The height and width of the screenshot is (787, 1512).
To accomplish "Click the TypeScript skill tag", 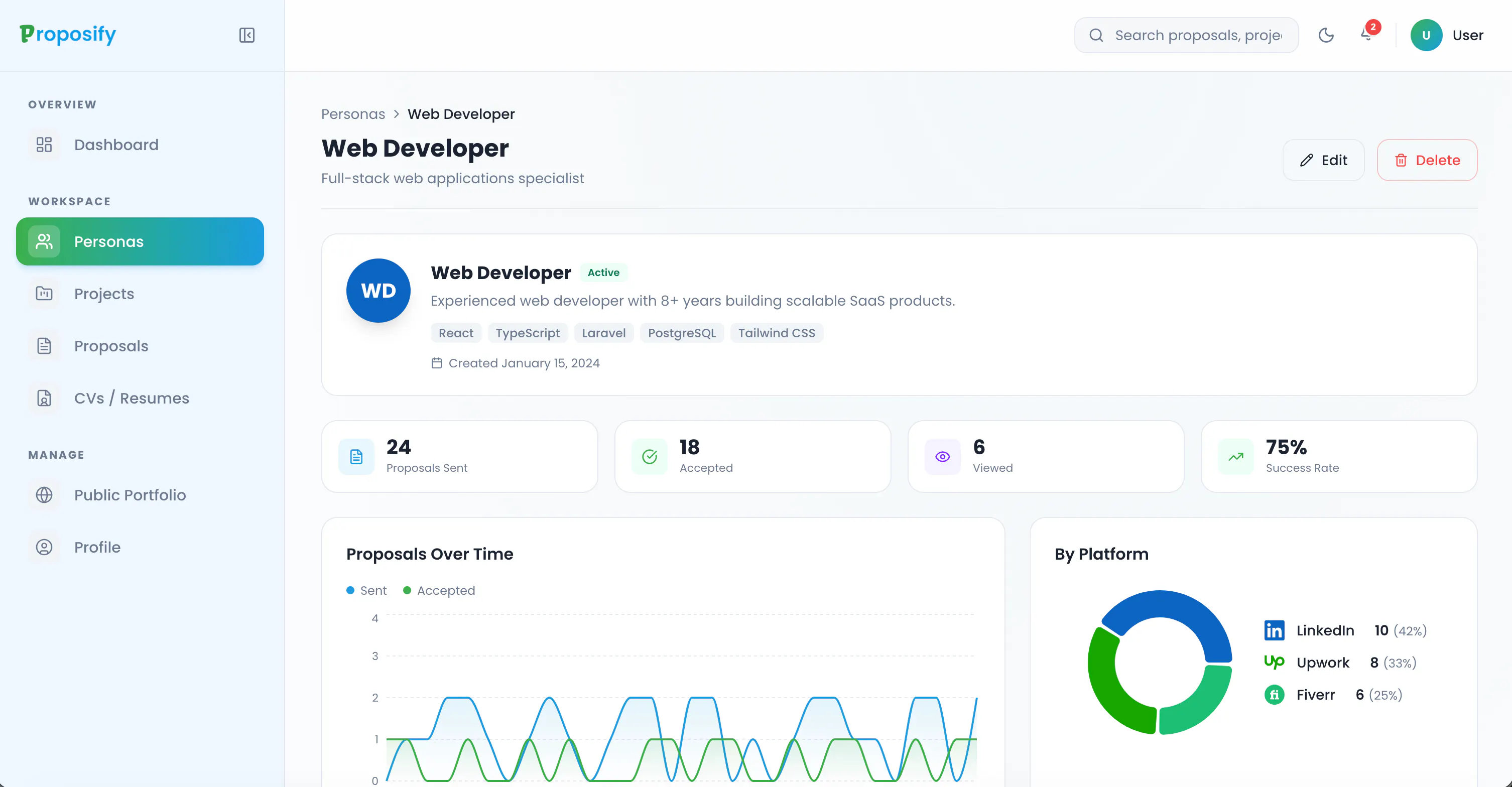I will tap(527, 333).
